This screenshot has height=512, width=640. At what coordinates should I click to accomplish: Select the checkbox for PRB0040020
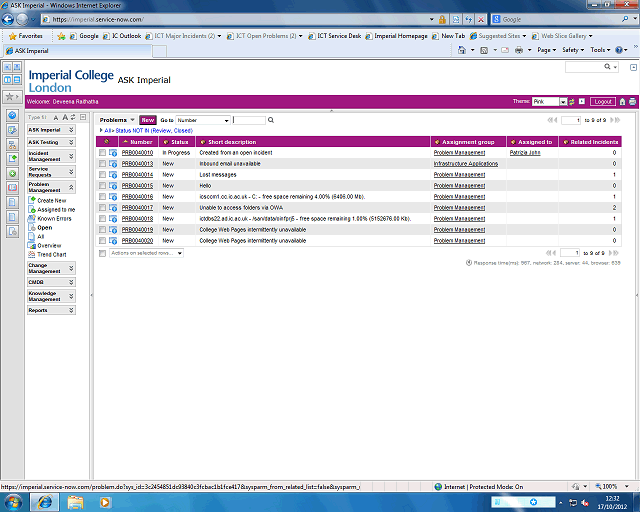(102, 240)
